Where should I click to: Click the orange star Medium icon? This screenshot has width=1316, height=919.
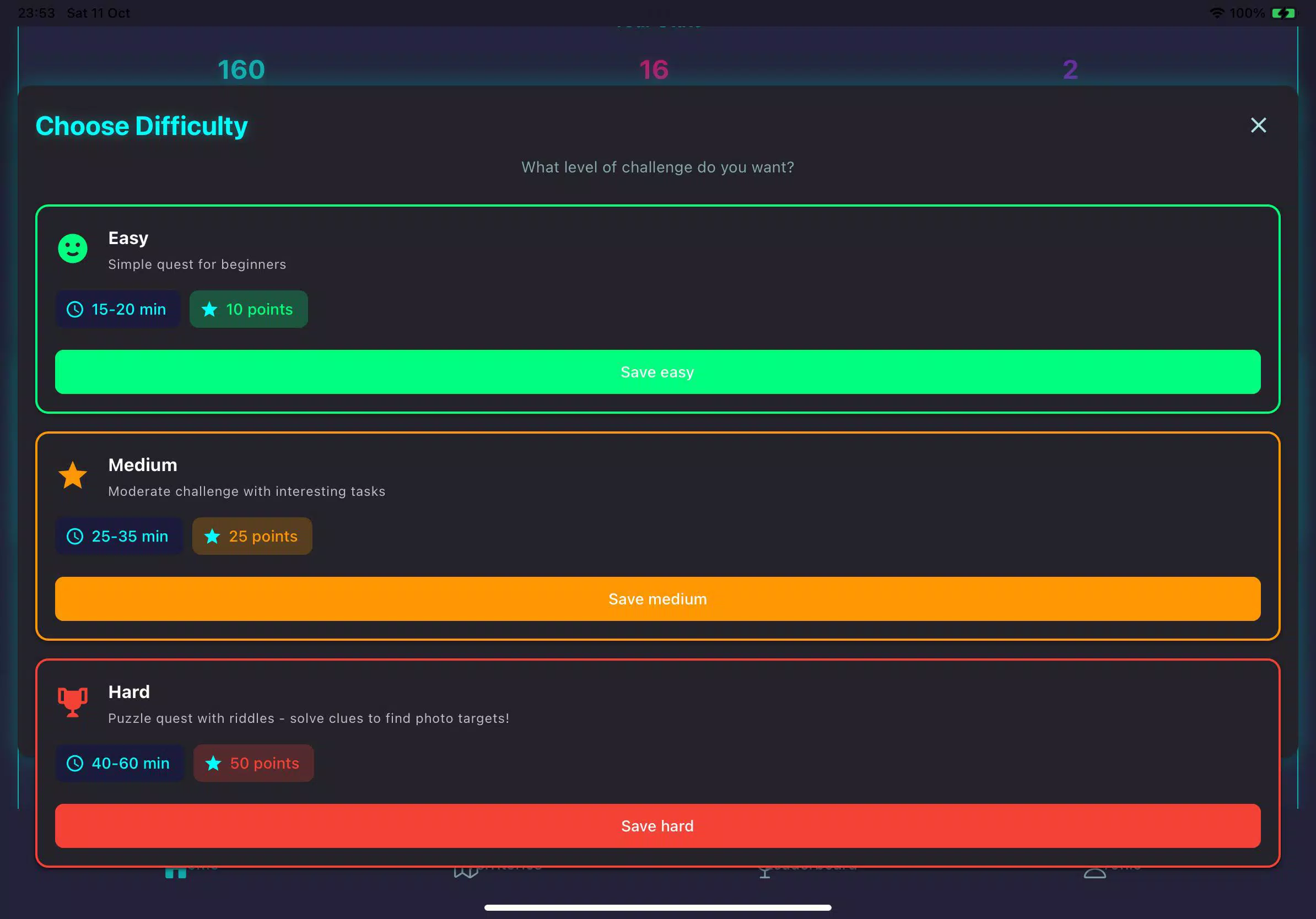click(73, 475)
